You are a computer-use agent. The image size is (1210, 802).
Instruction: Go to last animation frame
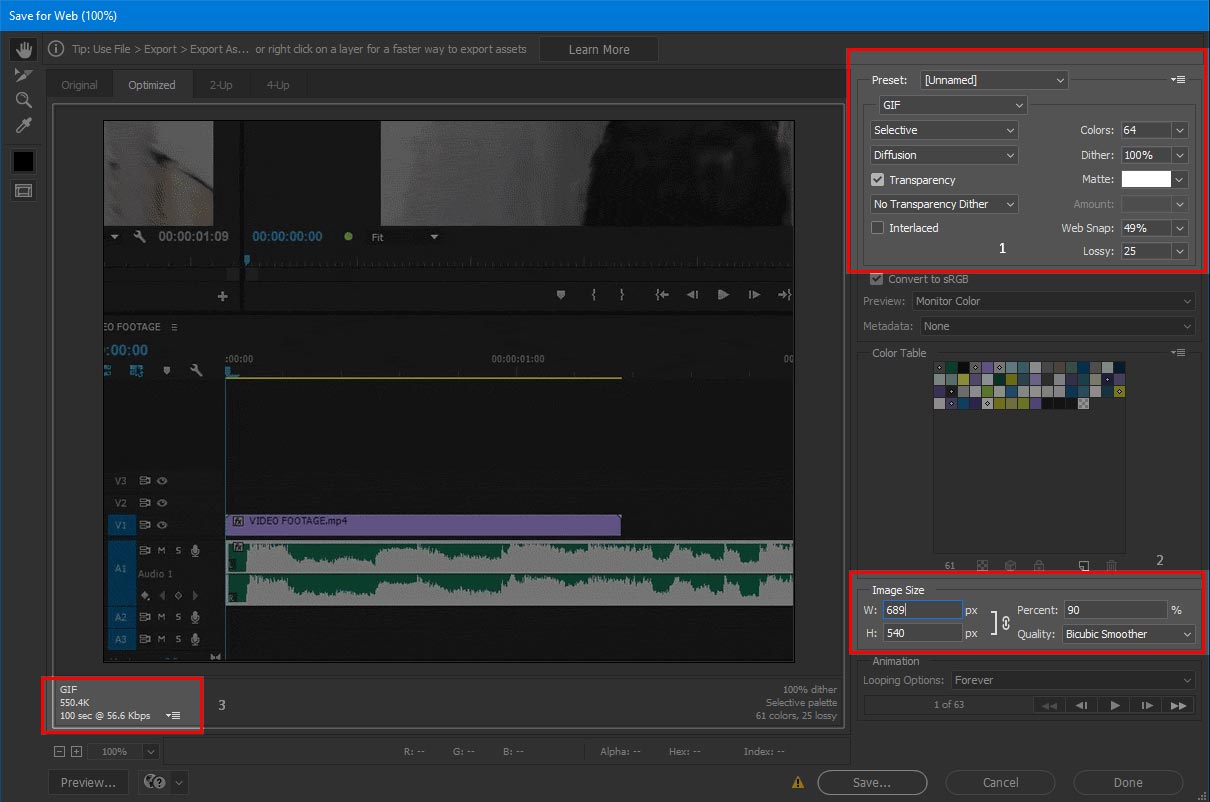[x=1179, y=705]
